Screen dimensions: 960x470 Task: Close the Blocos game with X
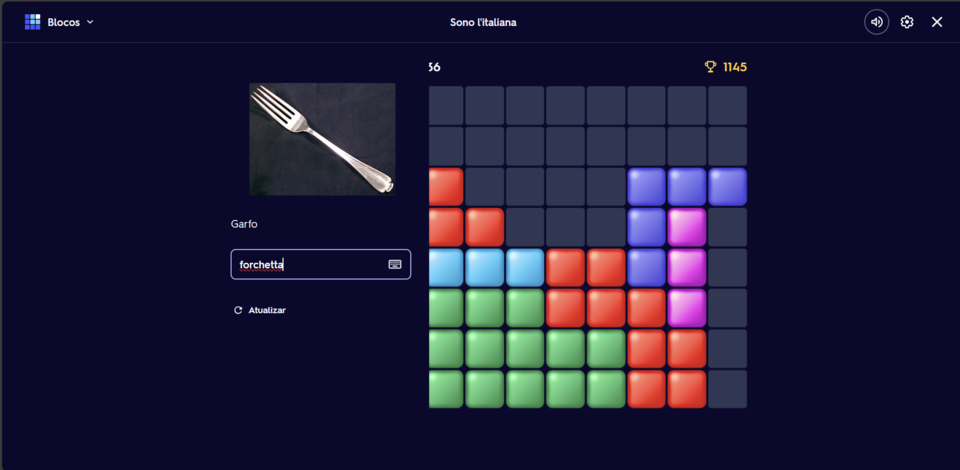[x=937, y=22]
